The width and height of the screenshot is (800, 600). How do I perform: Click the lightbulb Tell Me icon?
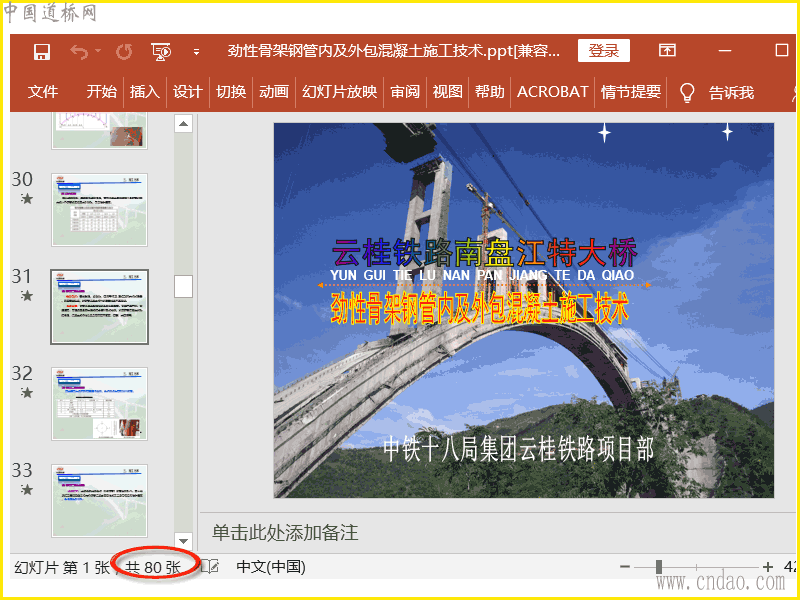pos(687,93)
